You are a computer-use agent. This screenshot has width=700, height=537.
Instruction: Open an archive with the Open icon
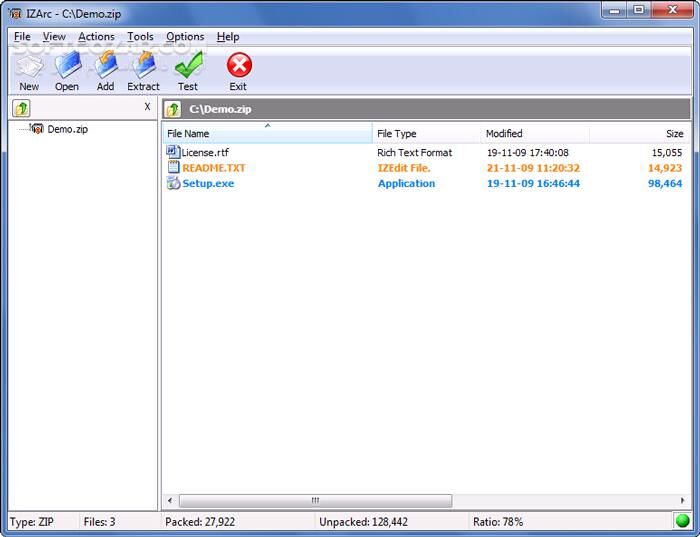point(67,68)
